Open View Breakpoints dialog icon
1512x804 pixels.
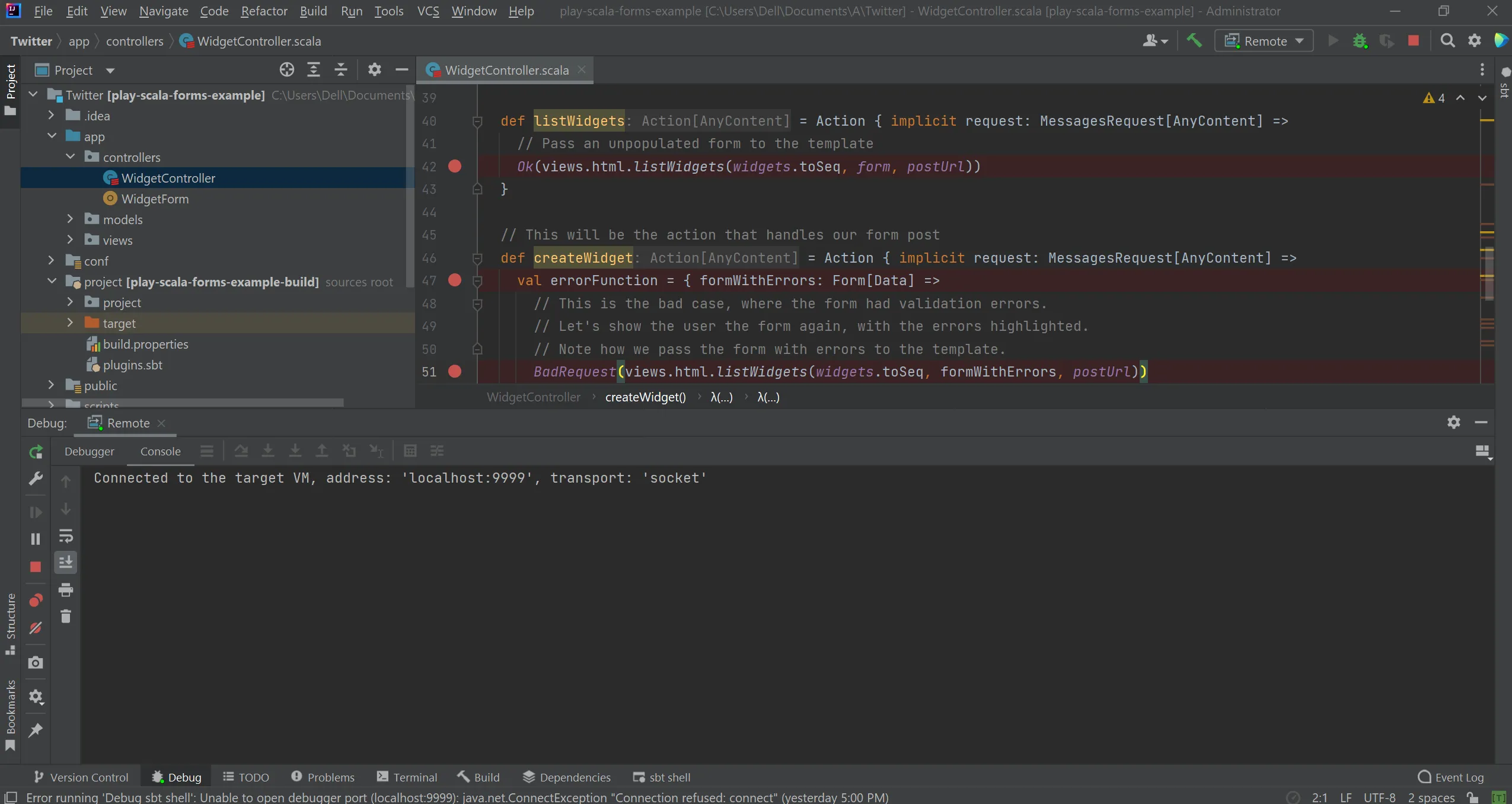click(36, 600)
